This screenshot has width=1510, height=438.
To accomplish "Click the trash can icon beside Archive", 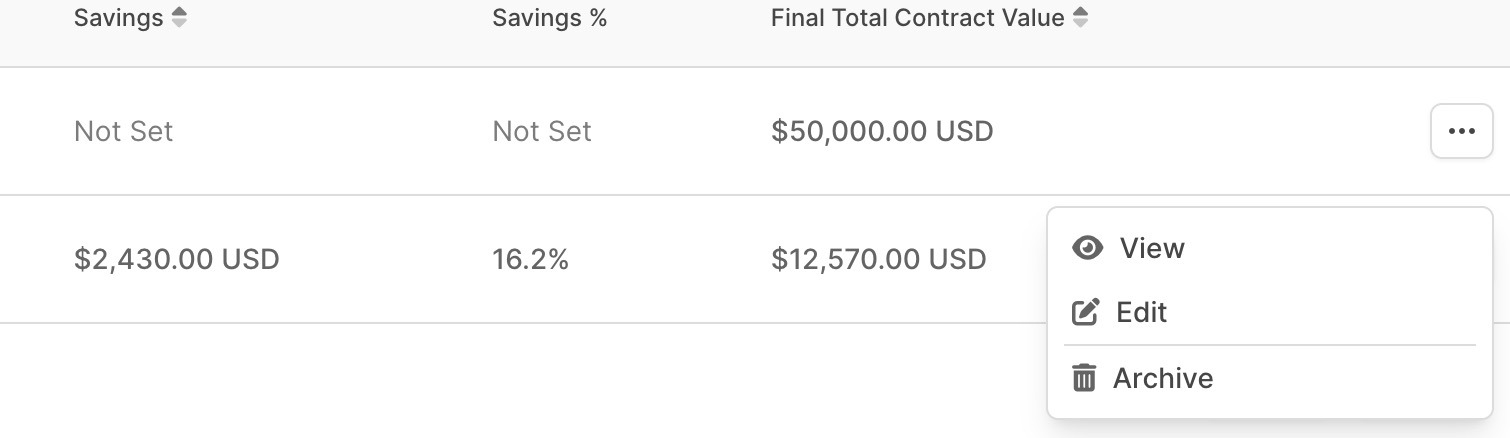I will pyautogui.click(x=1084, y=378).
